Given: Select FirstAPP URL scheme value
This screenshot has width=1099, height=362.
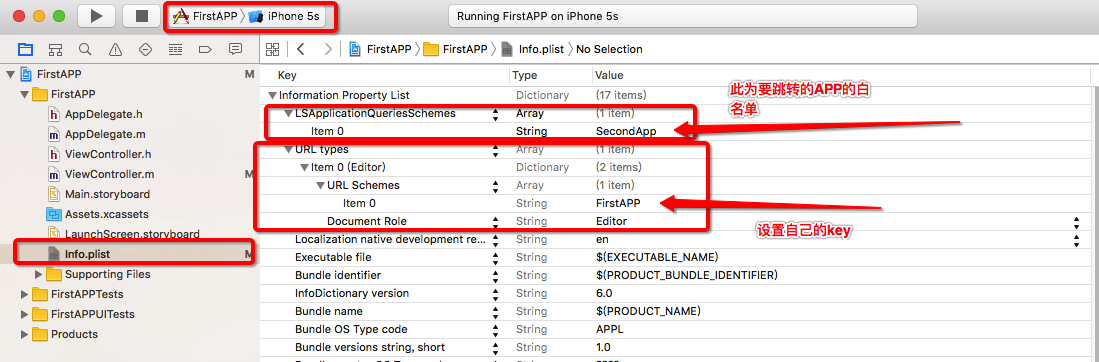Looking at the screenshot, I should [x=617, y=203].
